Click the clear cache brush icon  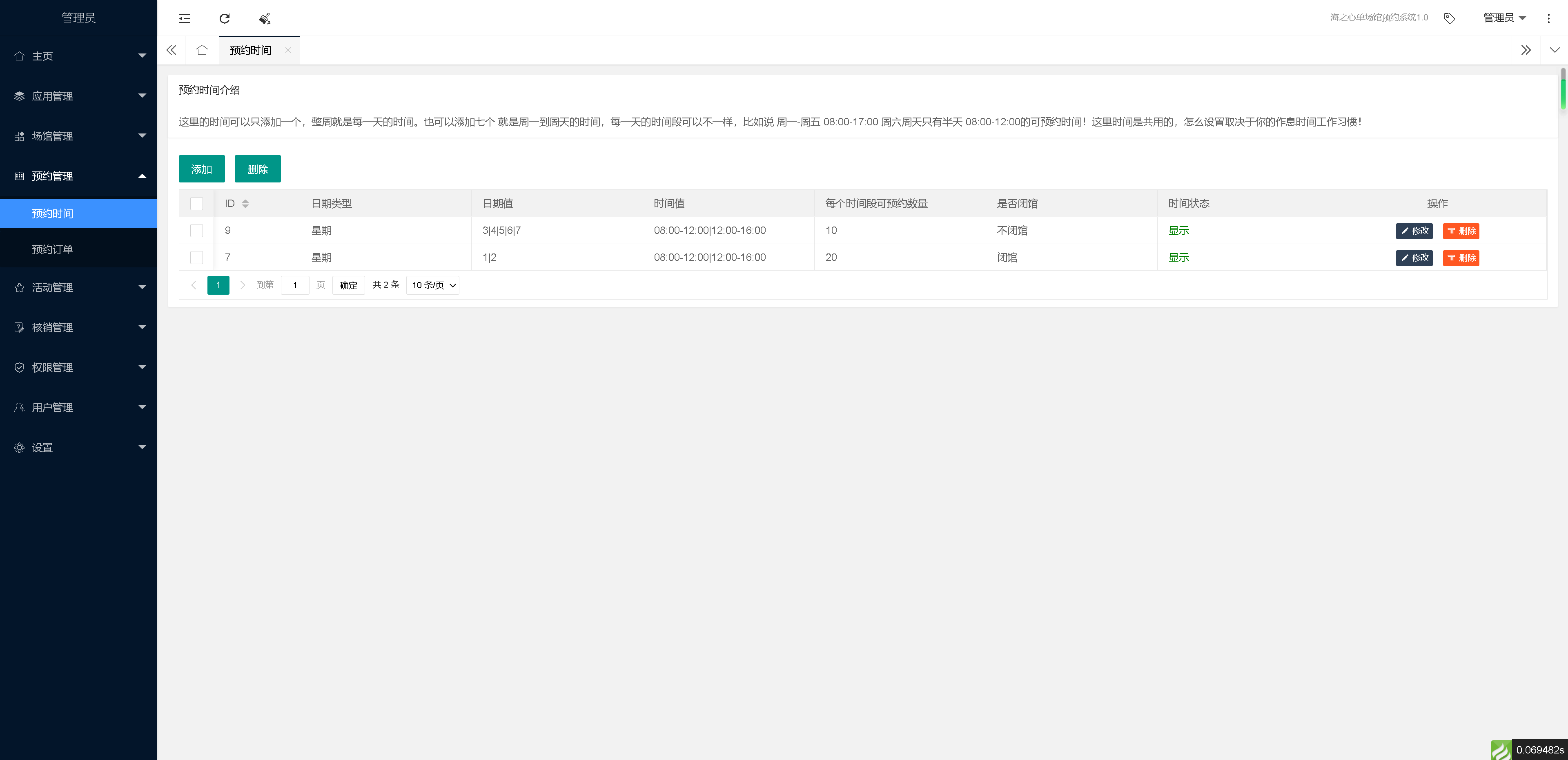(x=265, y=18)
